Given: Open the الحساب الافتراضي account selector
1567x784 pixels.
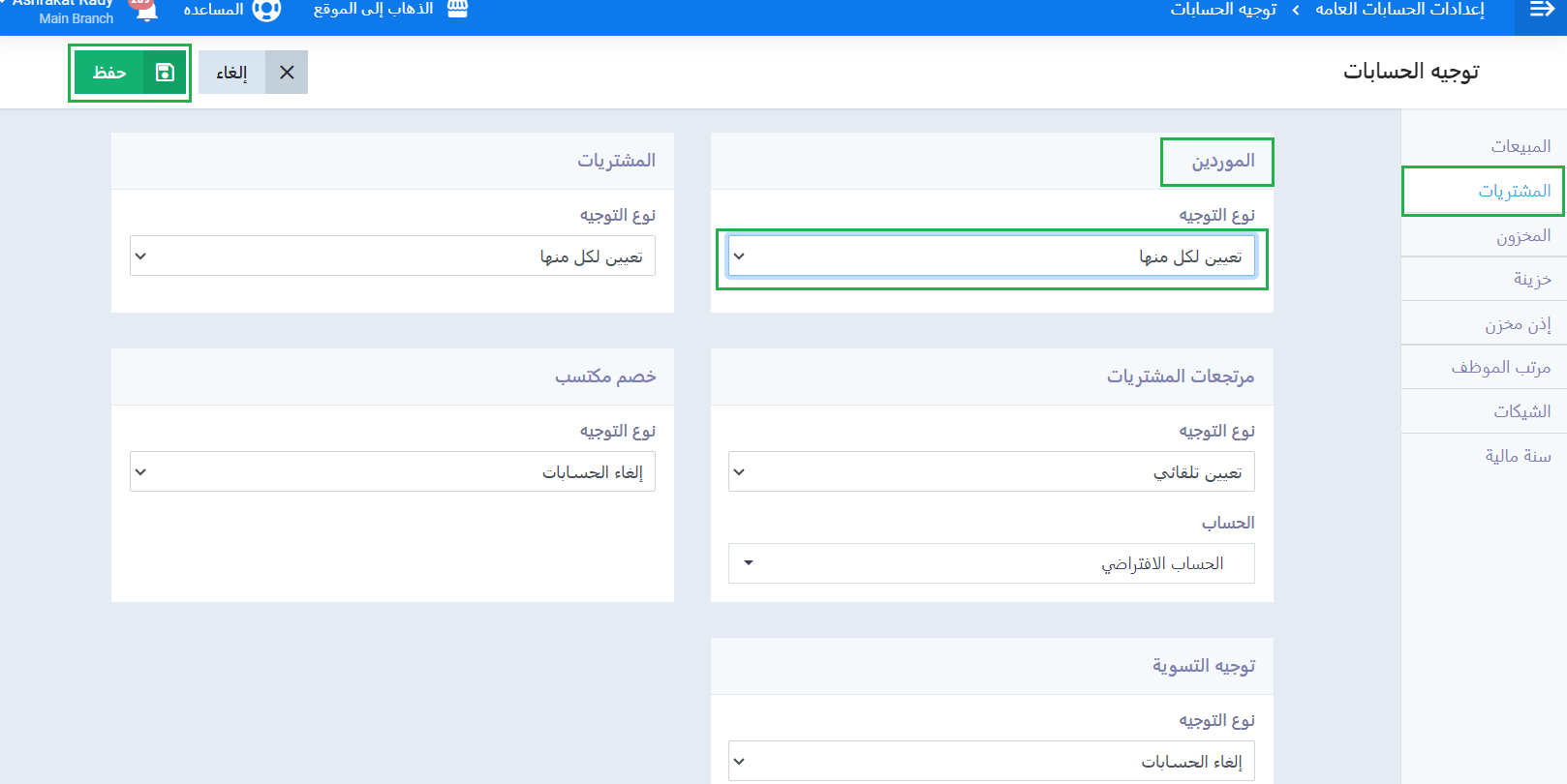Looking at the screenshot, I should coord(991,563).
